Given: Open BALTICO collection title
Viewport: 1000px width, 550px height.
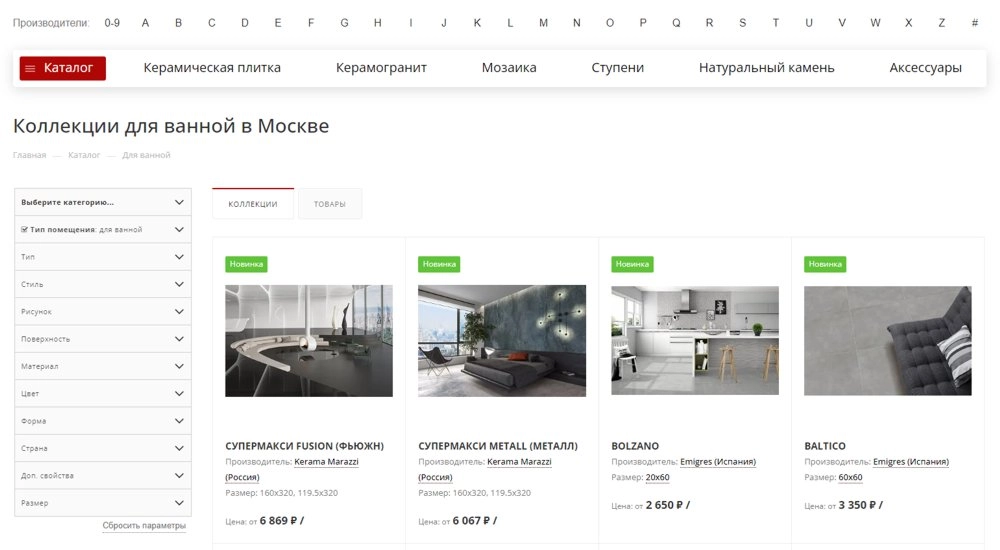Looking at the screenshot, I should click(825, 446).
